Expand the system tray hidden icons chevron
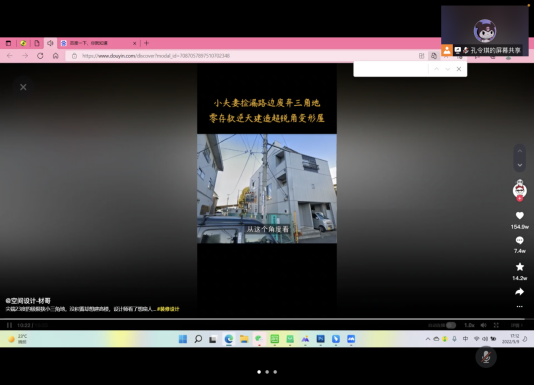This screenshot has width=534, height=386. click(x=428, y=339)
